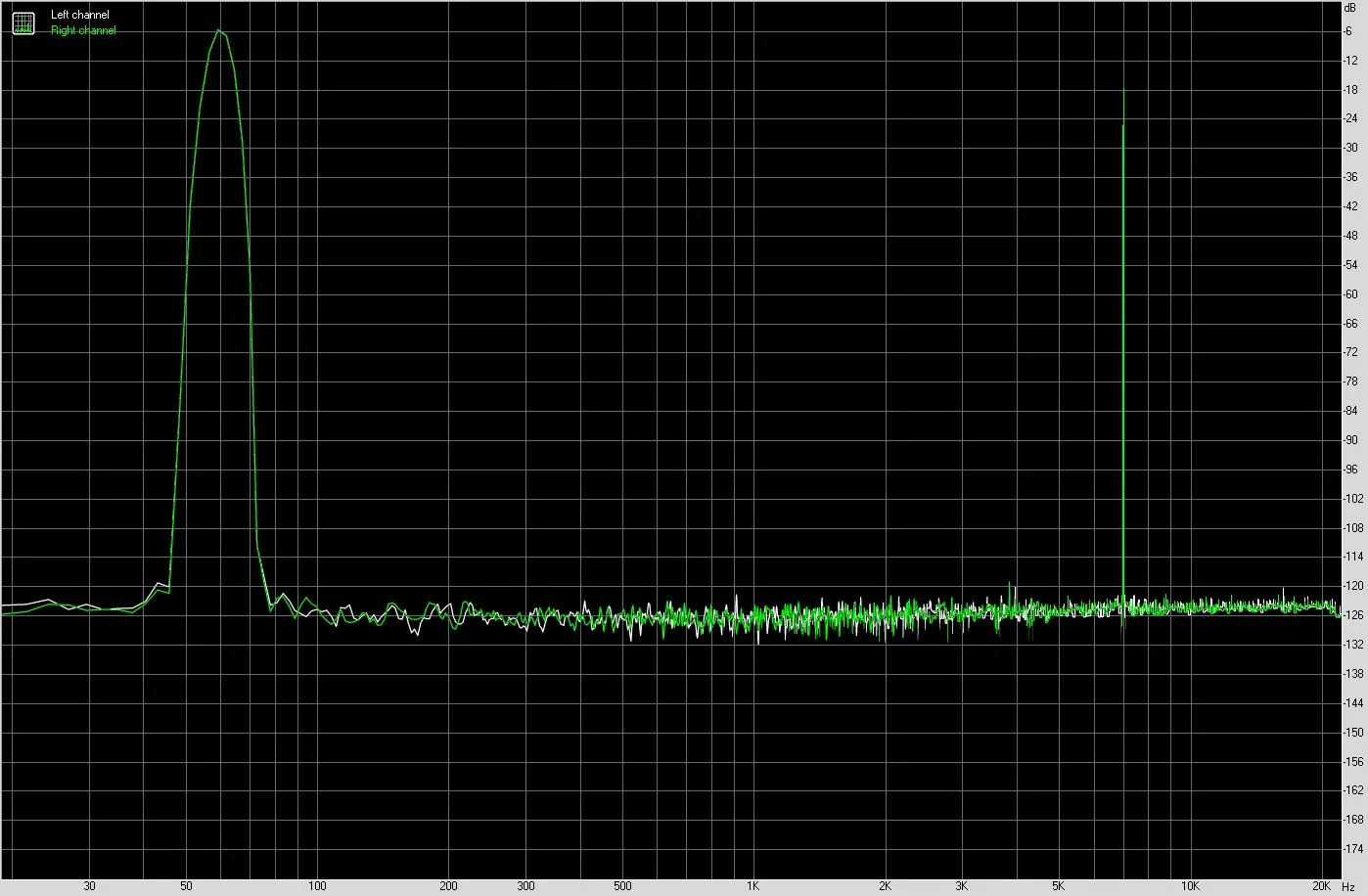Click the -120 dB axis value
Image resolution: width=1368 pixels, height=896 pixels.
pyautogui.click(x=1353, y=586)
